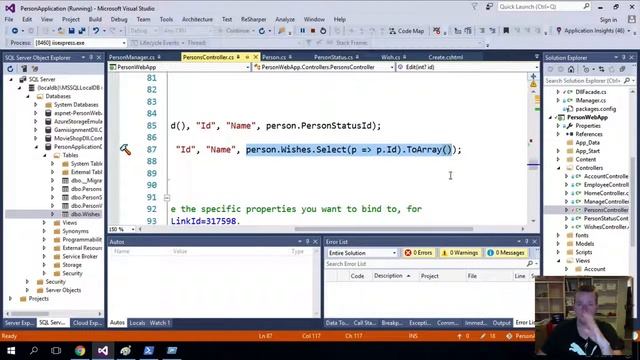Pin the PersonManager.cs tab
This screenshot has height=360, width=640.
[159, 57]
